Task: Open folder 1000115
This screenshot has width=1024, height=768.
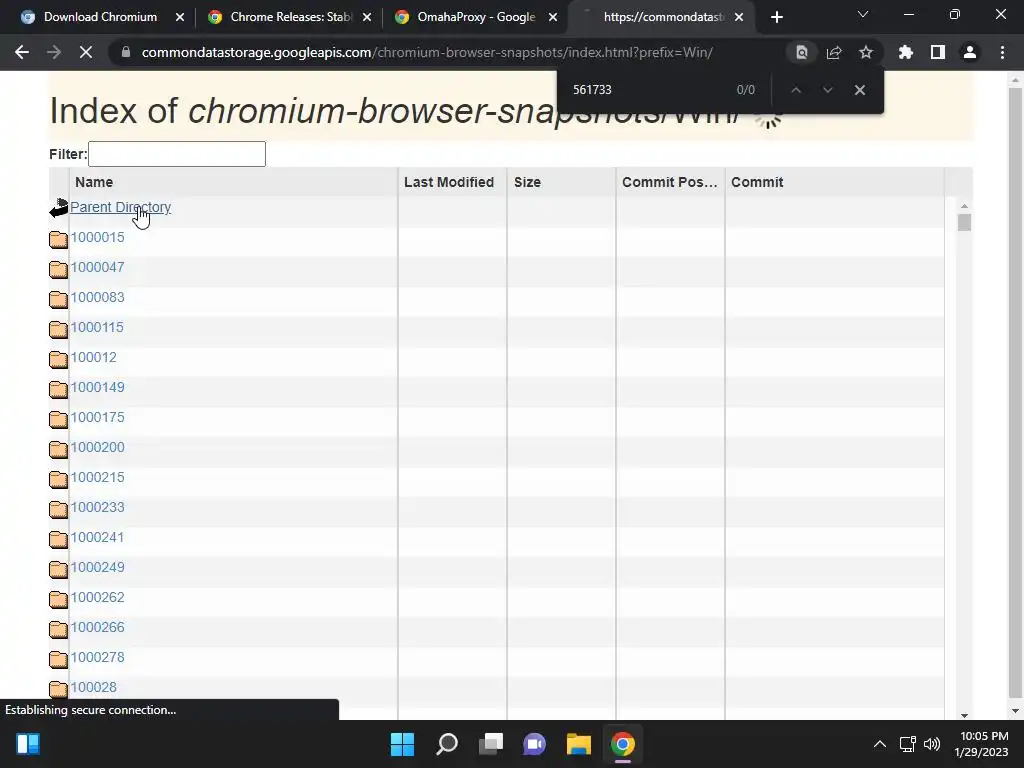Action: coord(97,327)
